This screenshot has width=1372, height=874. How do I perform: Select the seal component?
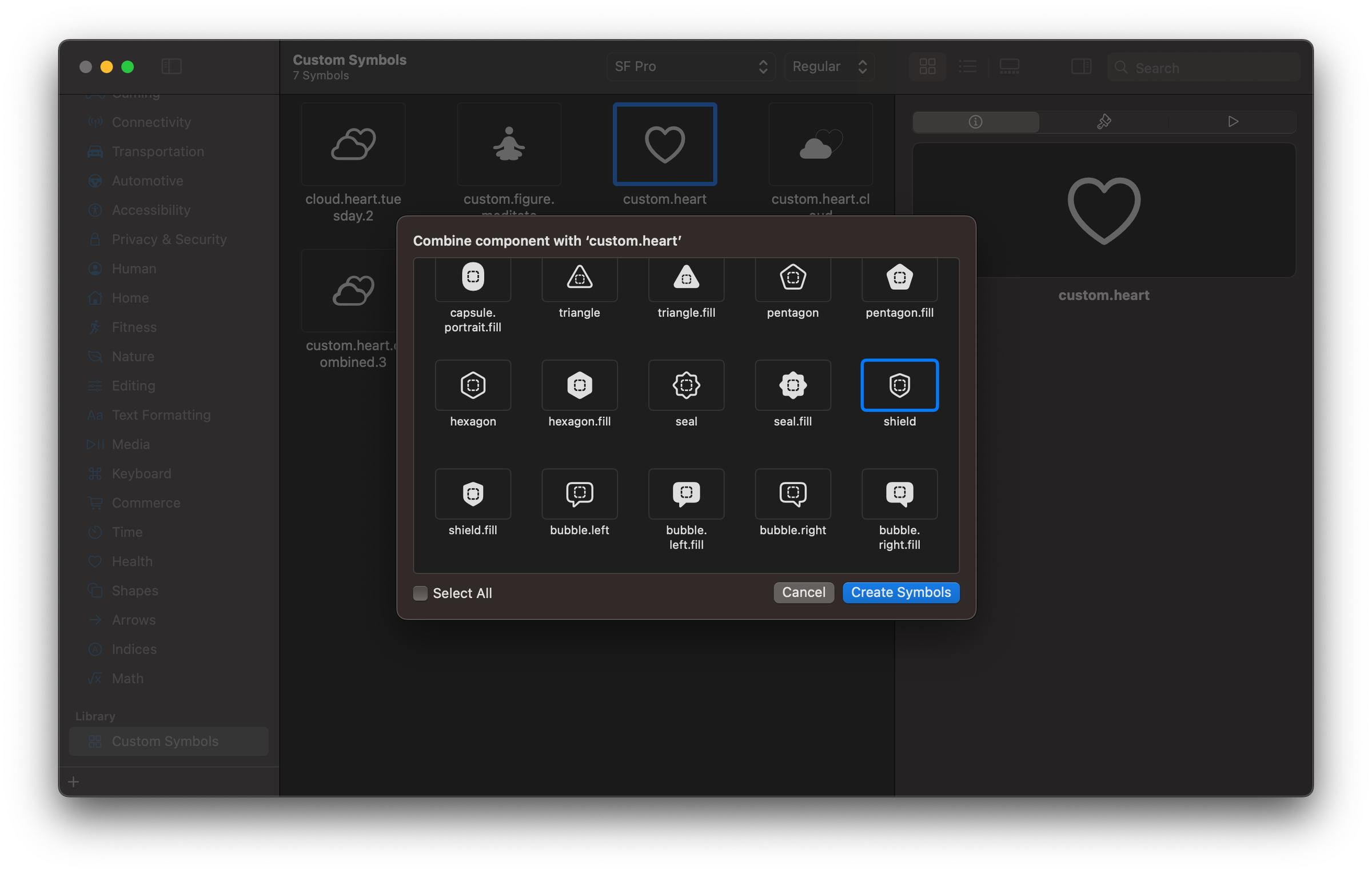click(x=686, y=385)
